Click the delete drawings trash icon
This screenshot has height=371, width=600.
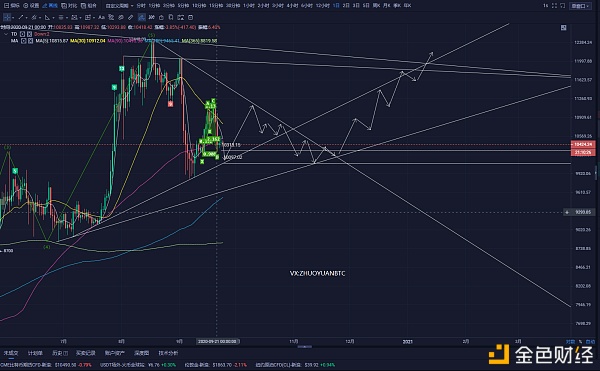[x=171, y=17]
